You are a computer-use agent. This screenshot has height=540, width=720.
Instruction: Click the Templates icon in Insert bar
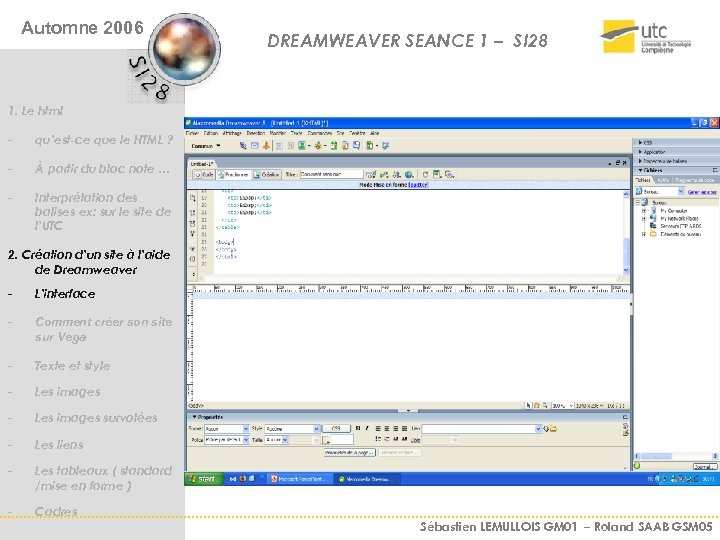[370, 146]
